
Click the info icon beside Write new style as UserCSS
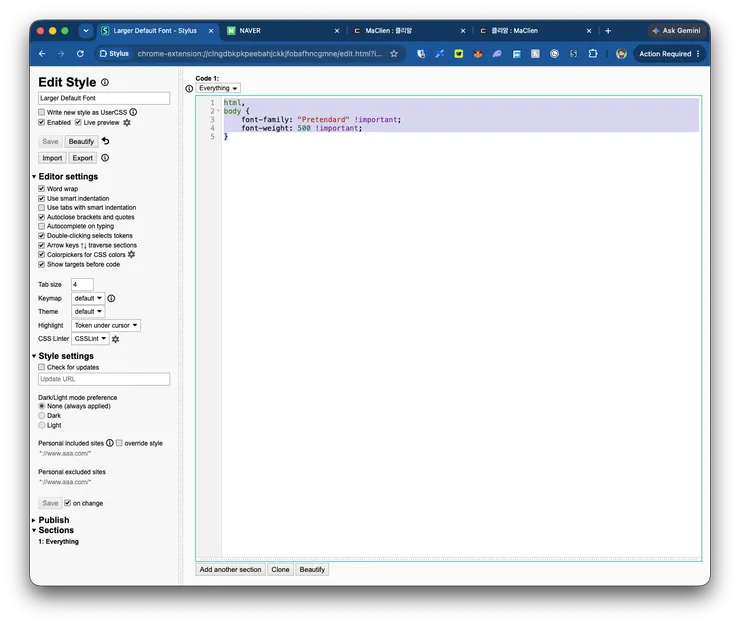133,112
